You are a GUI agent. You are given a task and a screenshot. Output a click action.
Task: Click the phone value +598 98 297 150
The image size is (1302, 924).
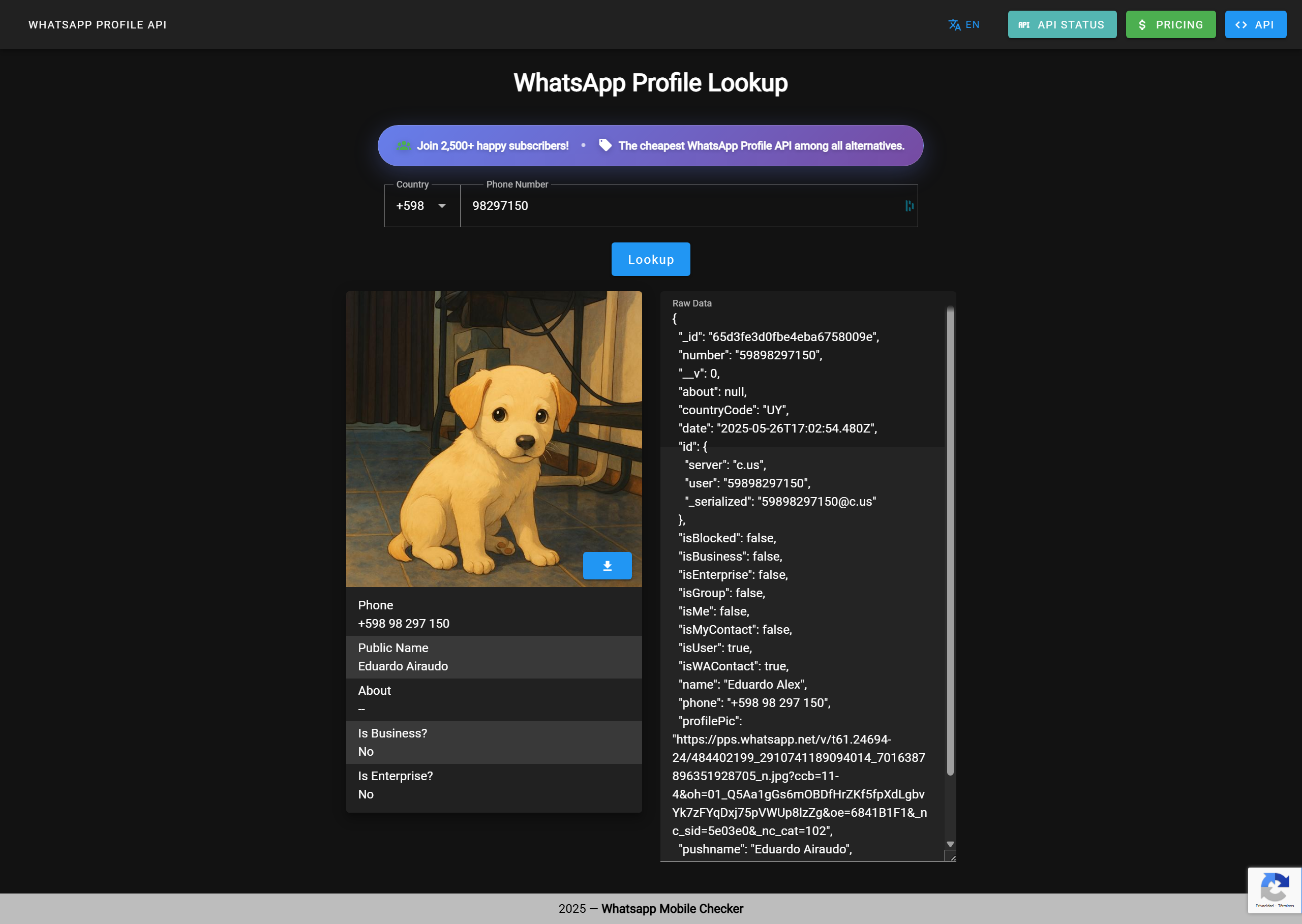404,624
